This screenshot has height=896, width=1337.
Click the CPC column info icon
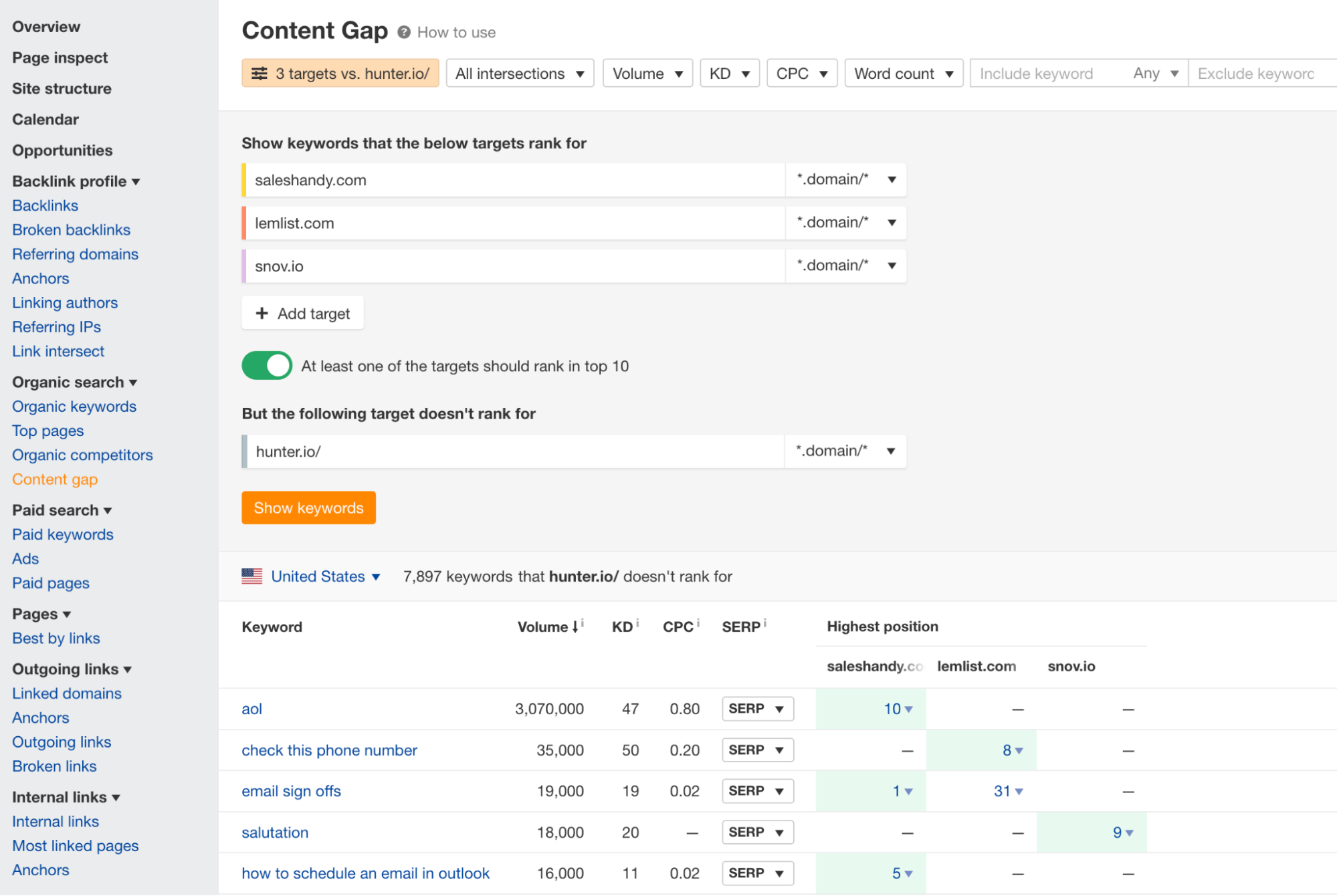698,623
